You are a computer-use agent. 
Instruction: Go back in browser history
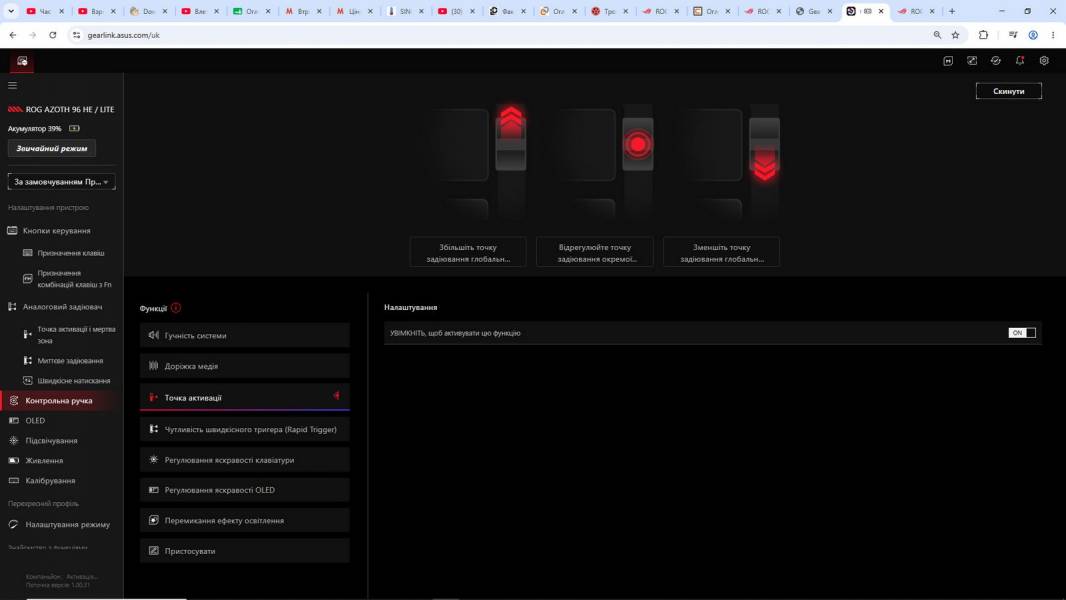(13, 35)
